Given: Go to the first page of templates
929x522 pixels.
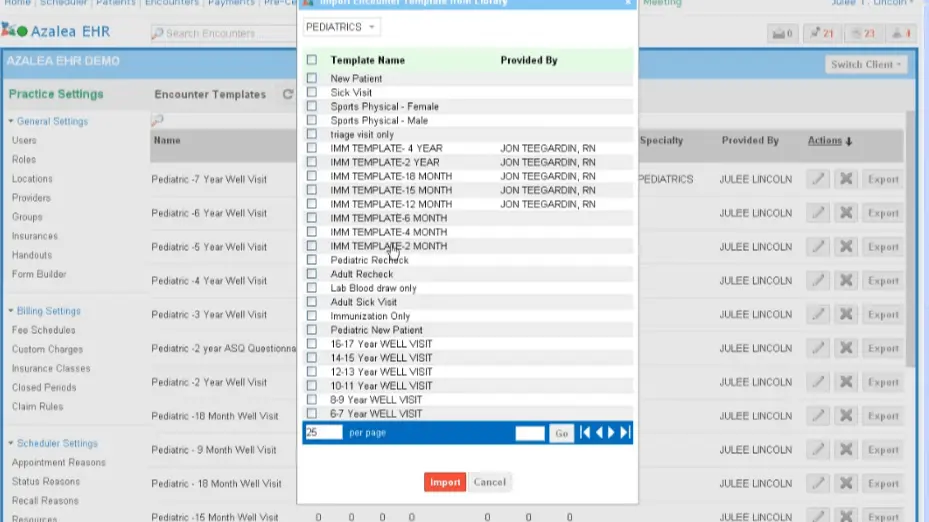Looking at the screenshot, I should click(586, 433).
